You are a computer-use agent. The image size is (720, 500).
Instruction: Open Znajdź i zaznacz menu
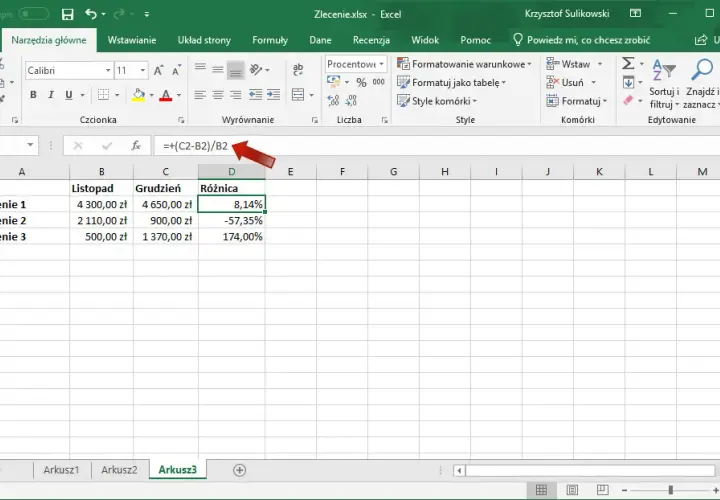point(701,84)
